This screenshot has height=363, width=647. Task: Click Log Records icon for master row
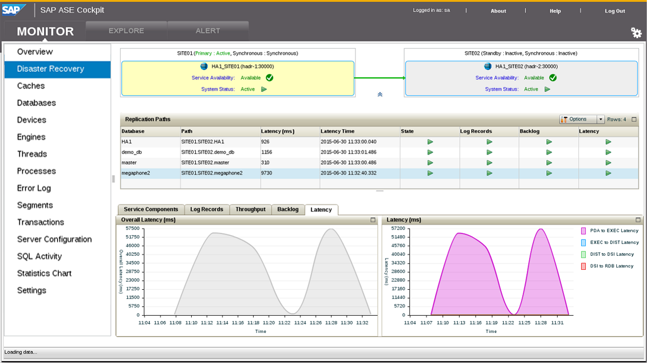click(x=489, y=163)
